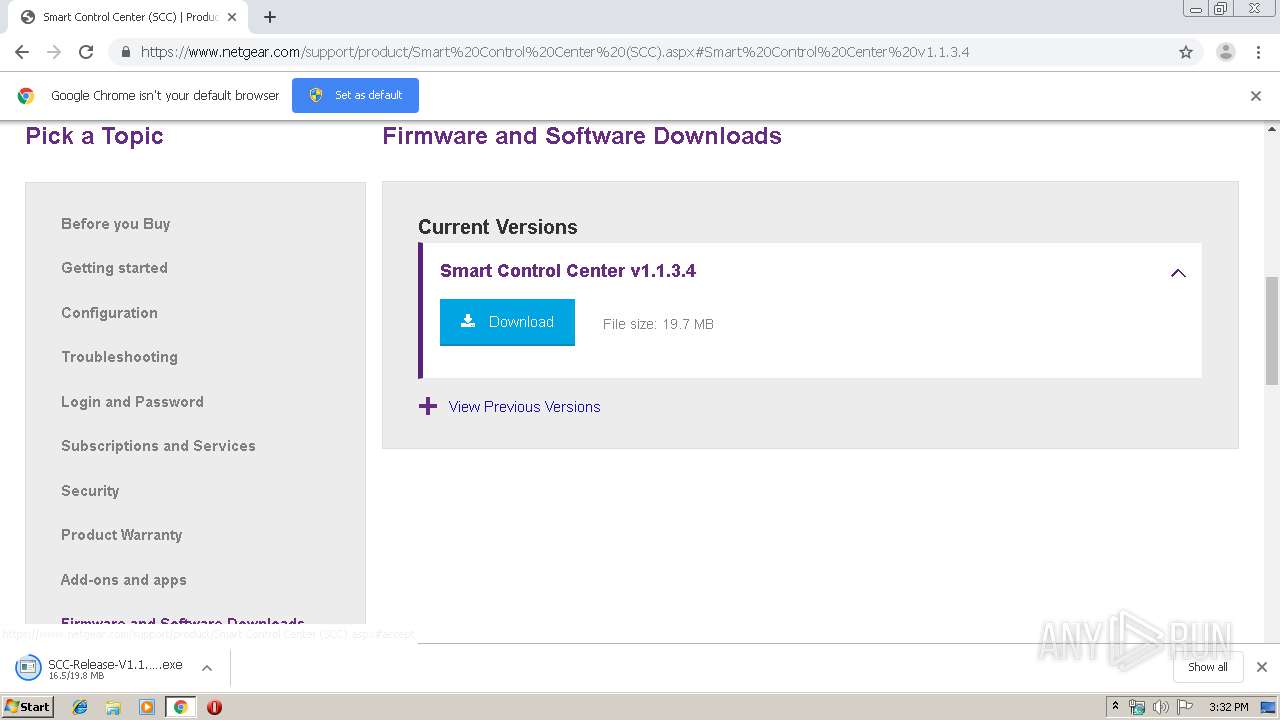Click the browser forward arrow
The image size is (1280, 720).
click(x=54, y=52)
